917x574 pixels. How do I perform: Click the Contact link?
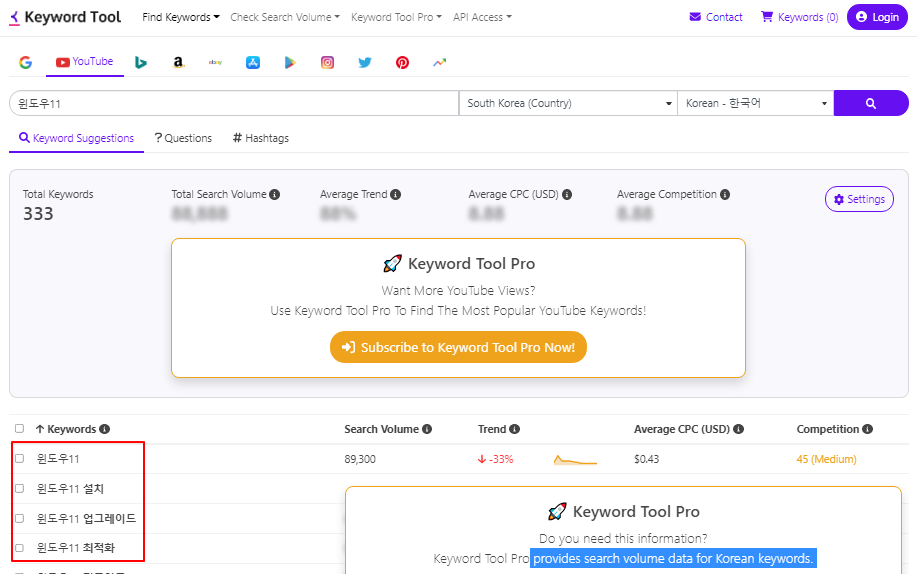[x=716, y=17]
